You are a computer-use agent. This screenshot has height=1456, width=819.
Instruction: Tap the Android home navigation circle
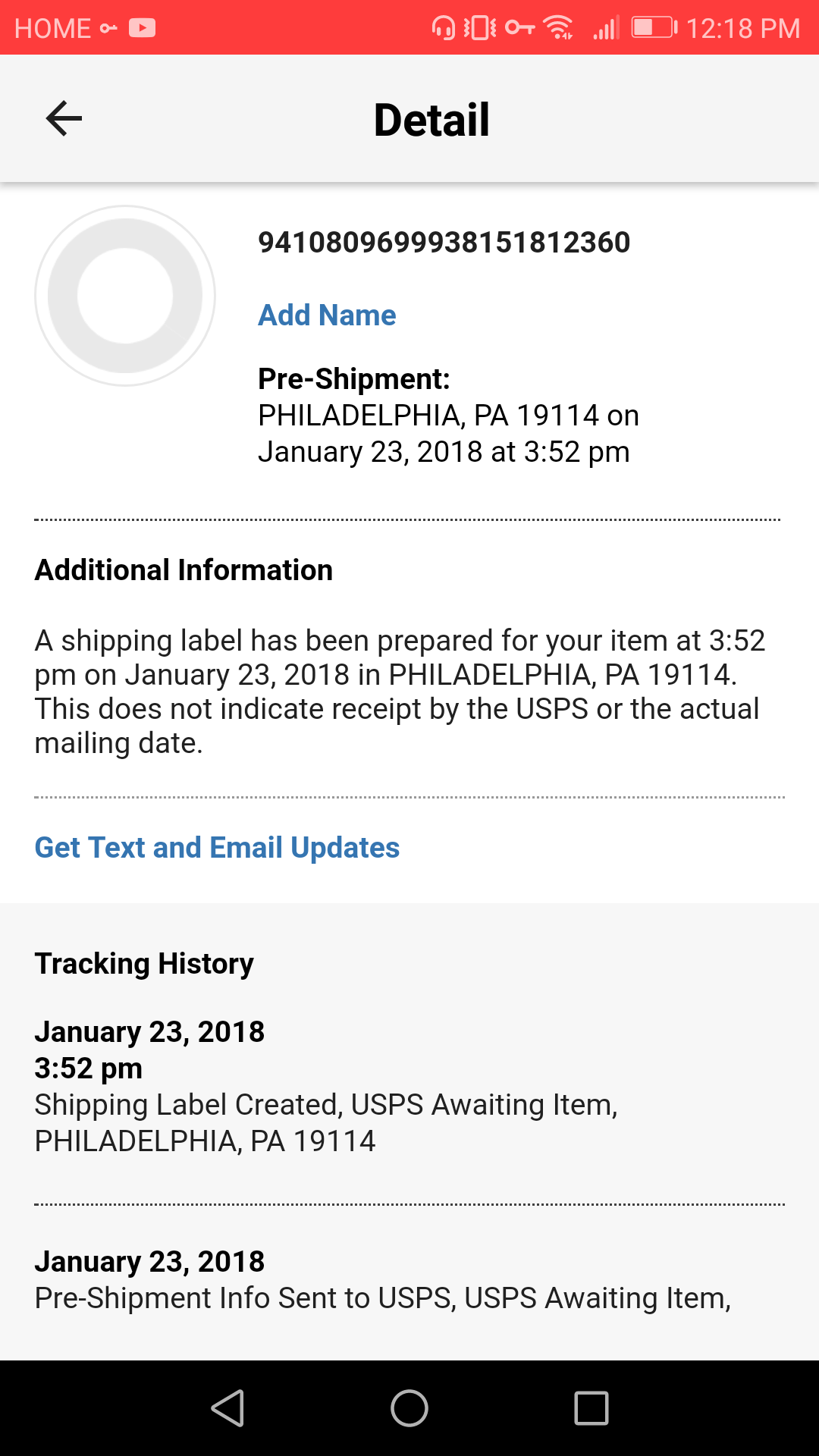(409, 1407)
